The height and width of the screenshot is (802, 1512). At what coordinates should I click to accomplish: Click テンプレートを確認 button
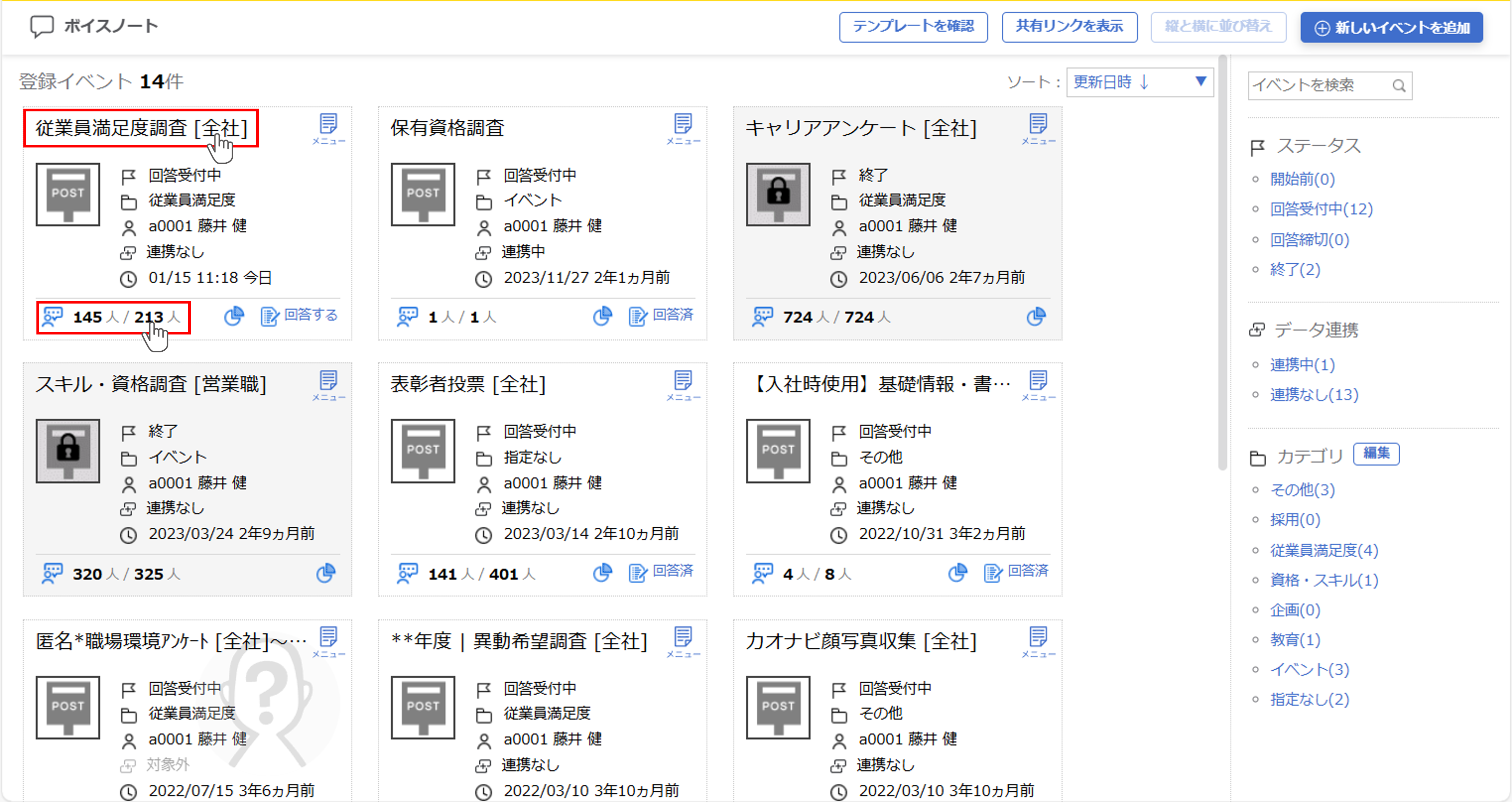pos(913,27)
